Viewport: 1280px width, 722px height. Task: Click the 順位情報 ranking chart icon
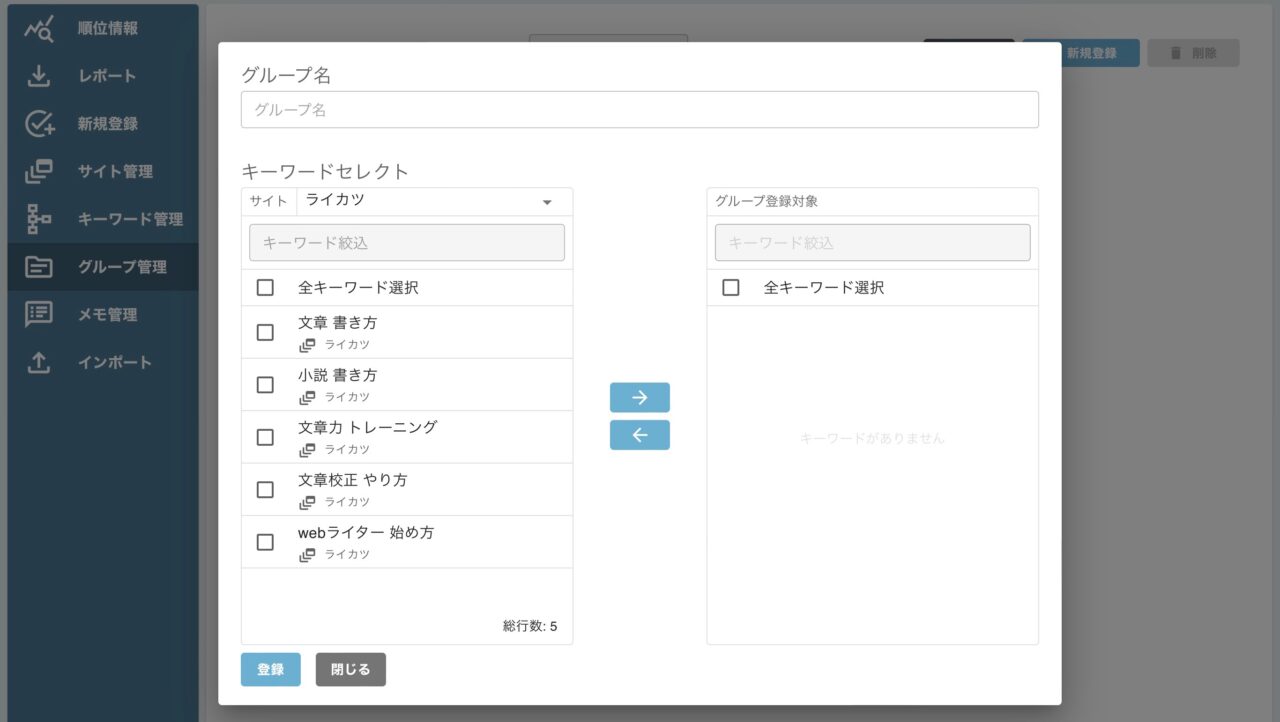point(38,29)
